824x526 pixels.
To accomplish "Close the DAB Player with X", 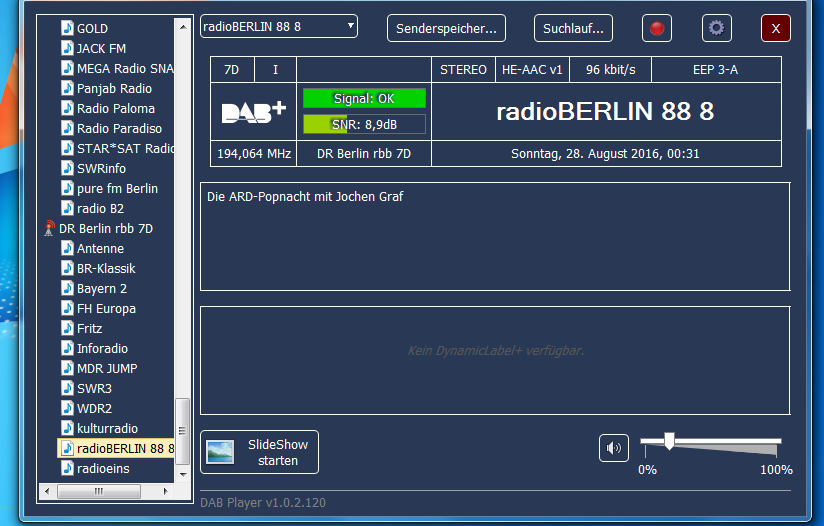I will tap(775, 28).
